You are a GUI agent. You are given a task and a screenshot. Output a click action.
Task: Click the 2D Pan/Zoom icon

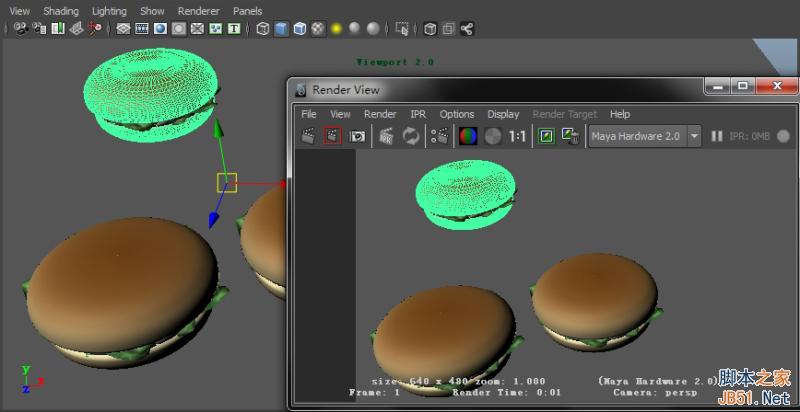click(94, 29)
